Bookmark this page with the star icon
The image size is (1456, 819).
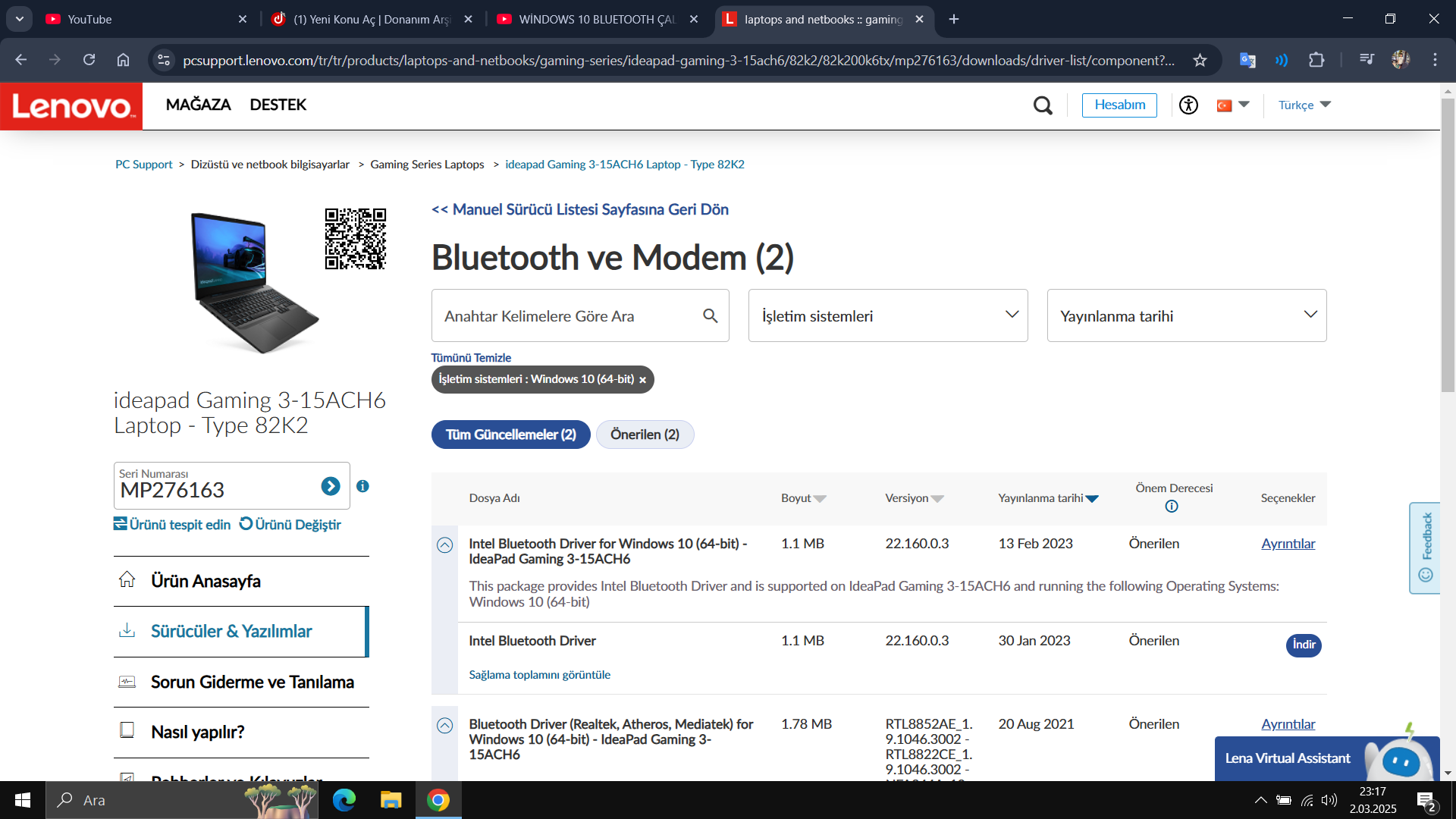pos(1200,60)
